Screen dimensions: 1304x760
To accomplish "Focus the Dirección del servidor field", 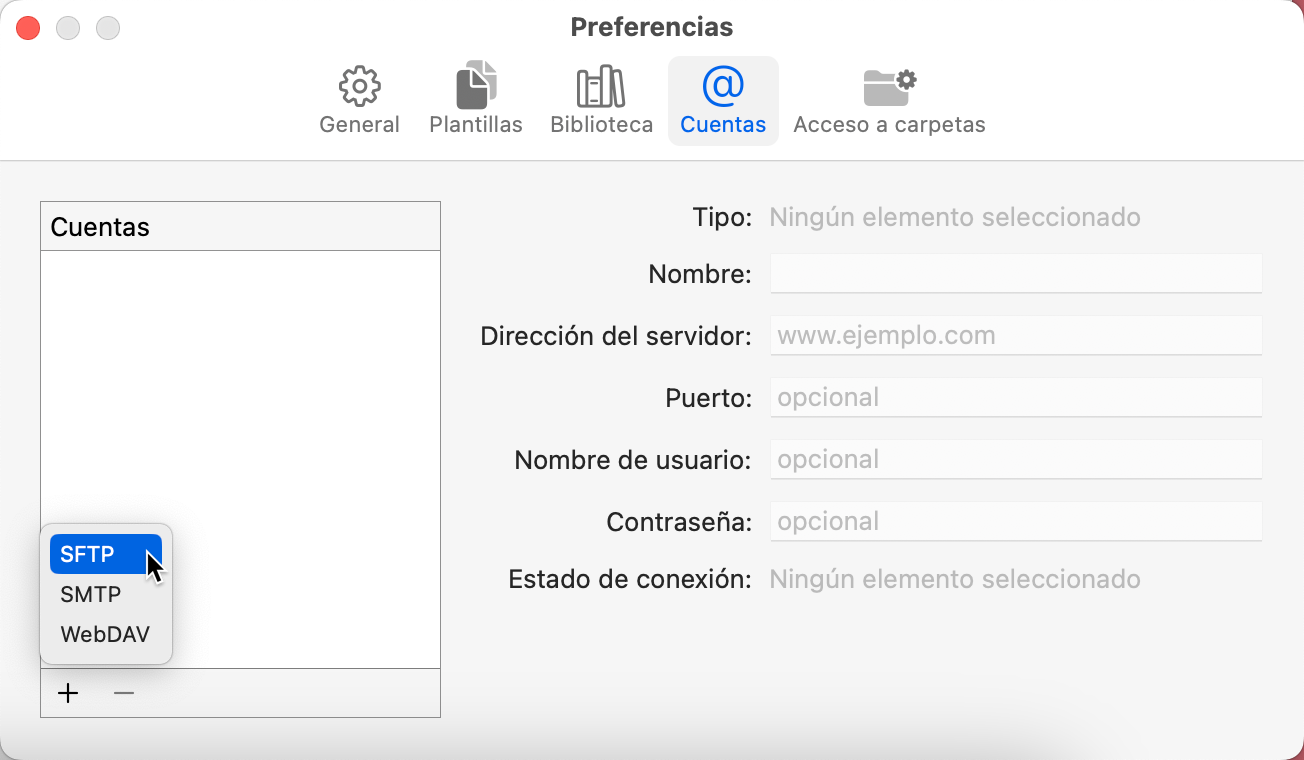I will click(1016, 335).
